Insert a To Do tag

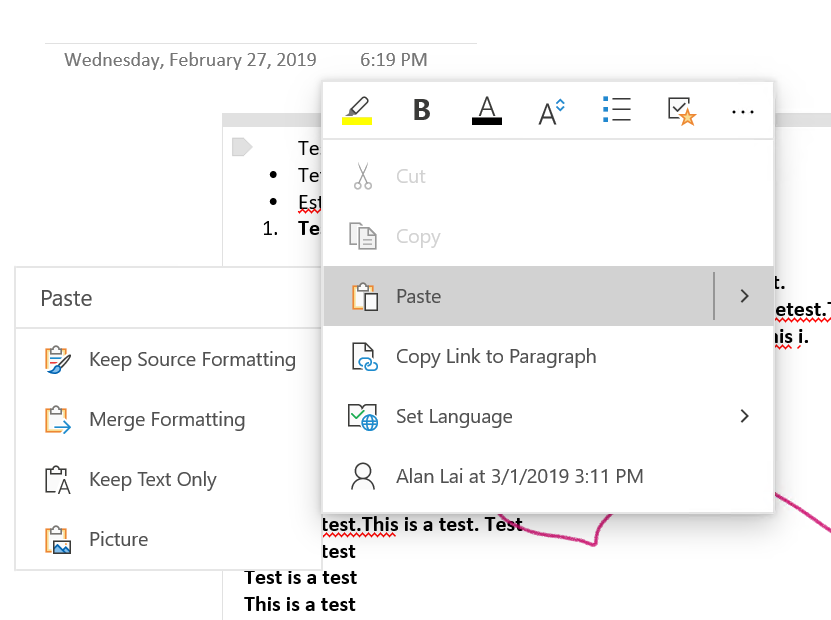(x=681, y=110)
